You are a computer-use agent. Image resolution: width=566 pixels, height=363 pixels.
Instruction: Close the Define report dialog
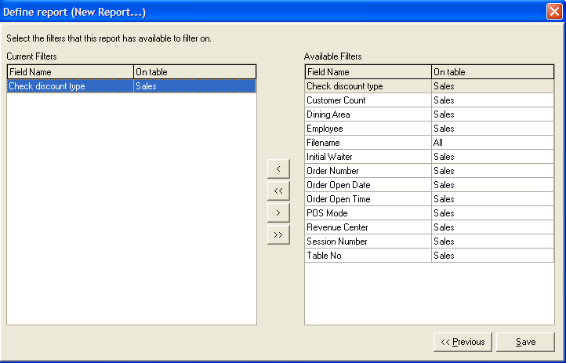554,12
